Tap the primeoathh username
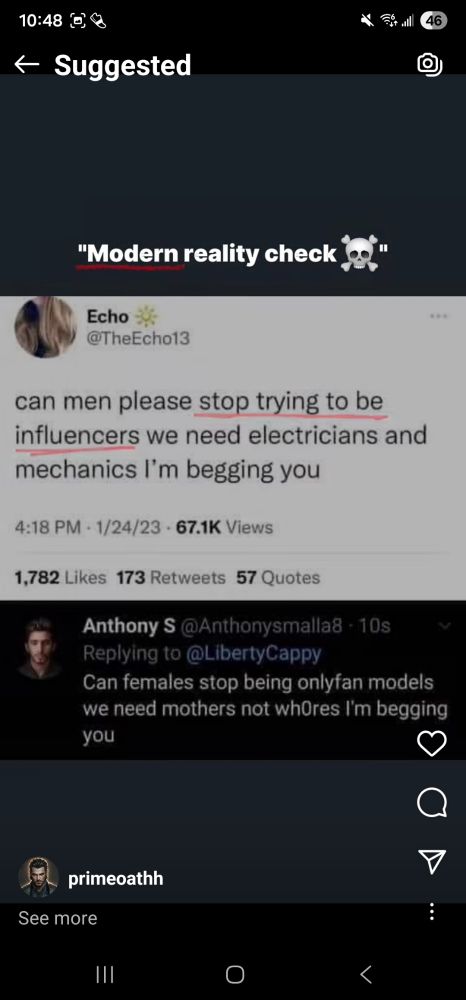The width and height of the screenshot is (466, 1000). [115, 879]
